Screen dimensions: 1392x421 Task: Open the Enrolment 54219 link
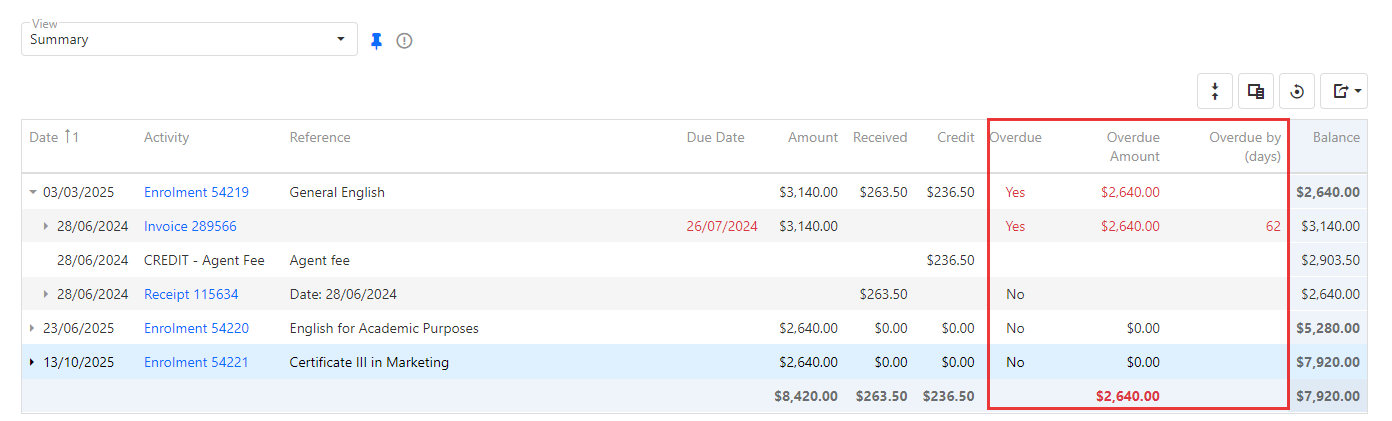coord(196,192)
